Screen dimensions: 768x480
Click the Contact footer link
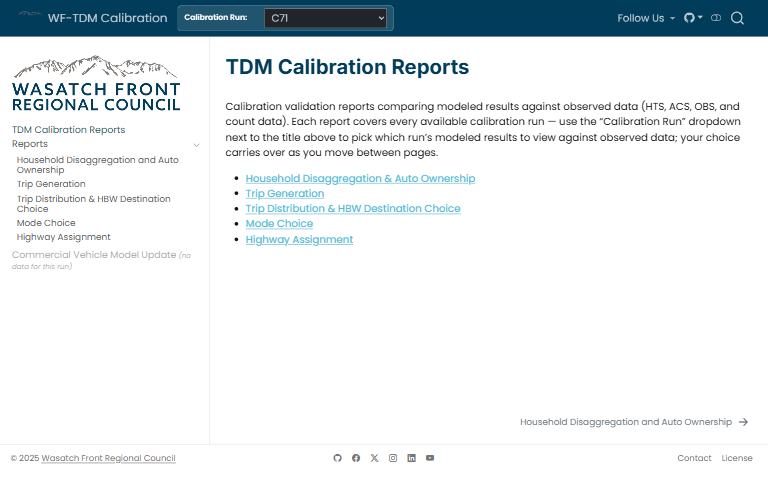point(694,458)
